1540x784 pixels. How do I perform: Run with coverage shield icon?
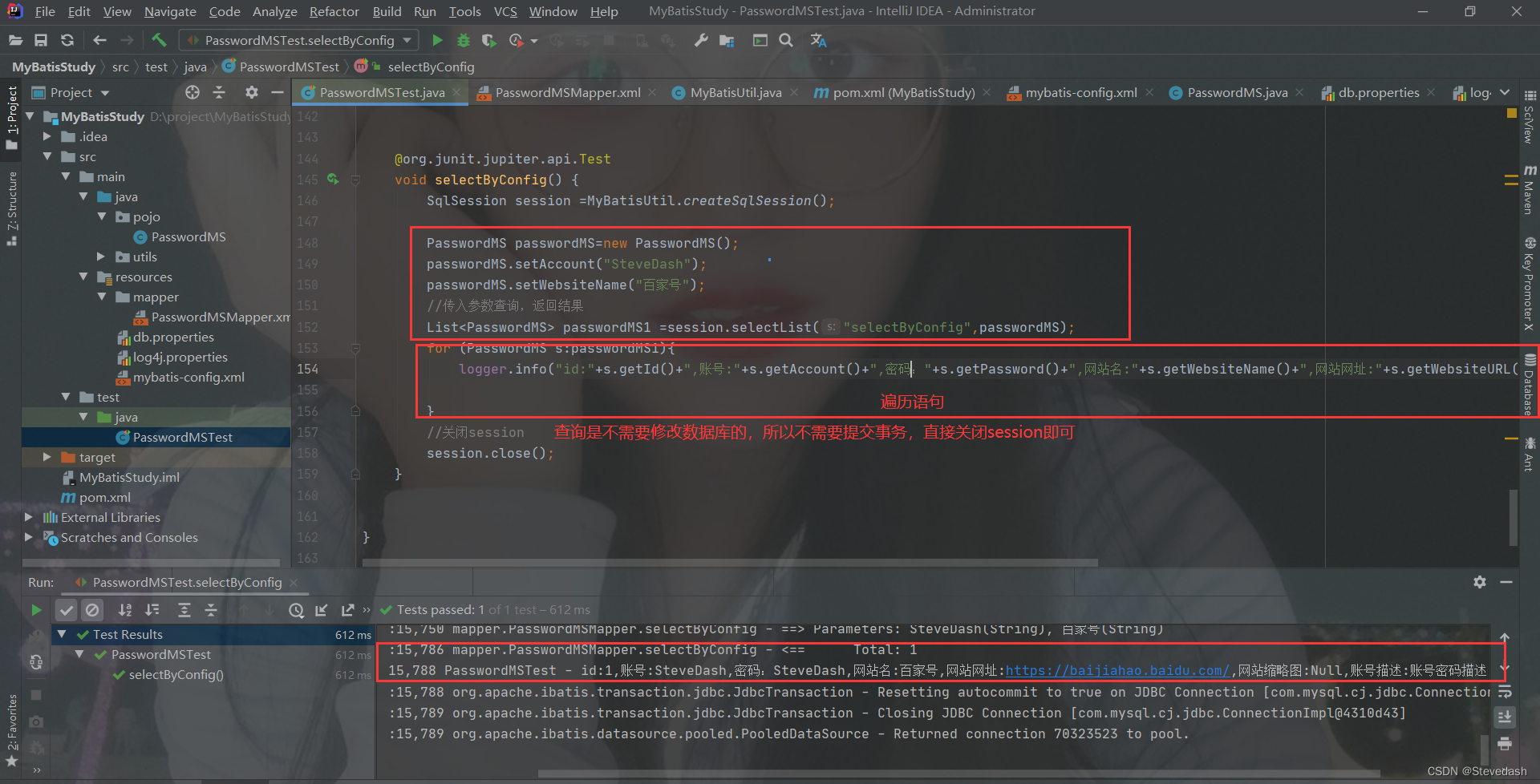[x=488, y=40]
